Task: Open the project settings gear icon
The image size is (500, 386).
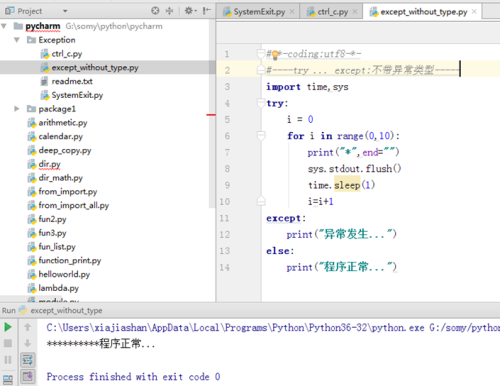Action: click(190, 11)
